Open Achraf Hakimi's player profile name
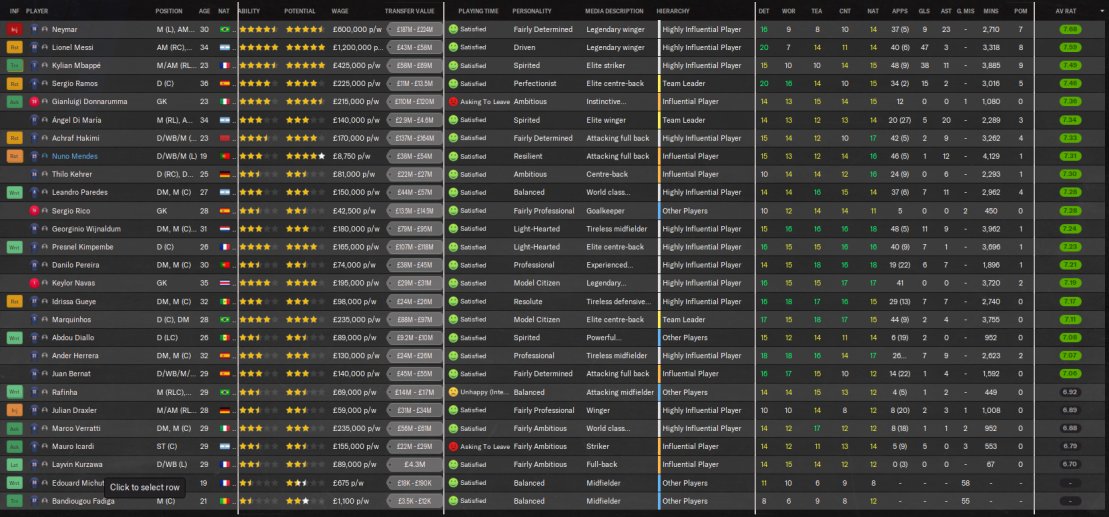Screen dimensions: 1109x517 [x=75, y=138]
